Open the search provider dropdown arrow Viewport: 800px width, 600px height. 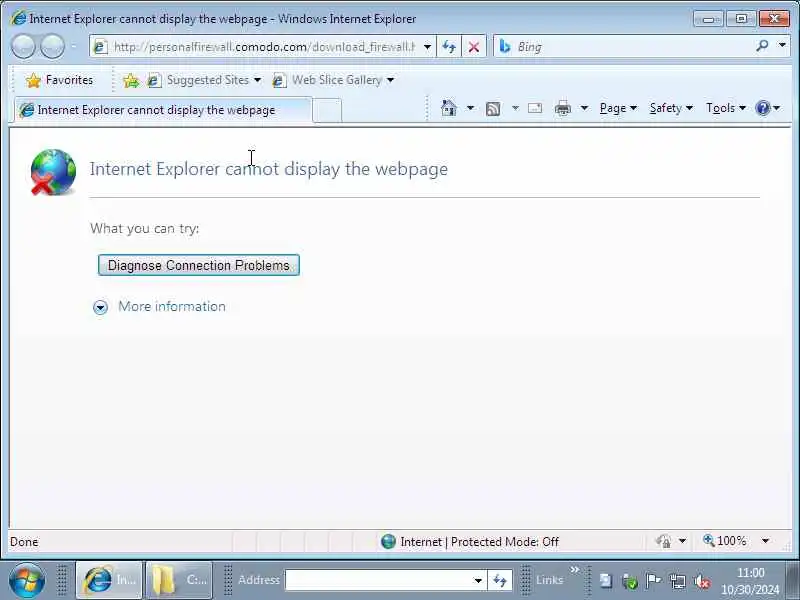click(x=782, y=46)
